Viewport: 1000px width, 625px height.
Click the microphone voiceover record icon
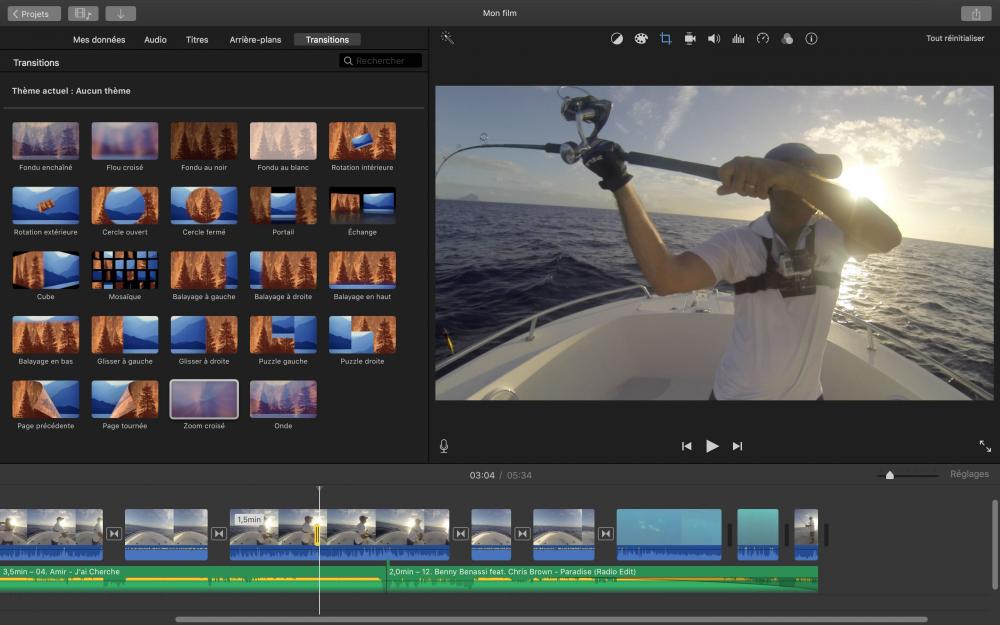[443, 446]
